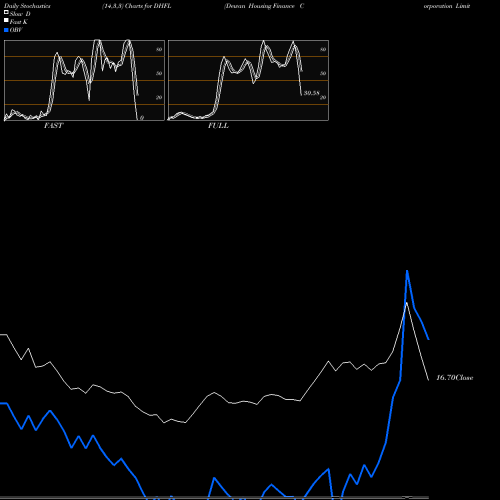Click the 39.58 value in FULL chart

pyautogui.click(x=311, y=93)
